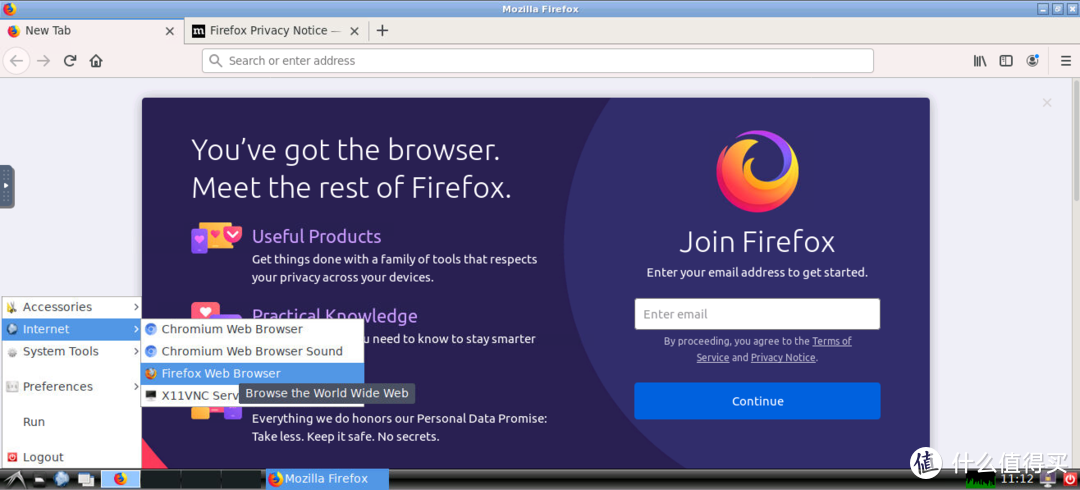Open the Privacy Notice link
This screenshot has width=1080, height=490.
click(x=782, y=358)
